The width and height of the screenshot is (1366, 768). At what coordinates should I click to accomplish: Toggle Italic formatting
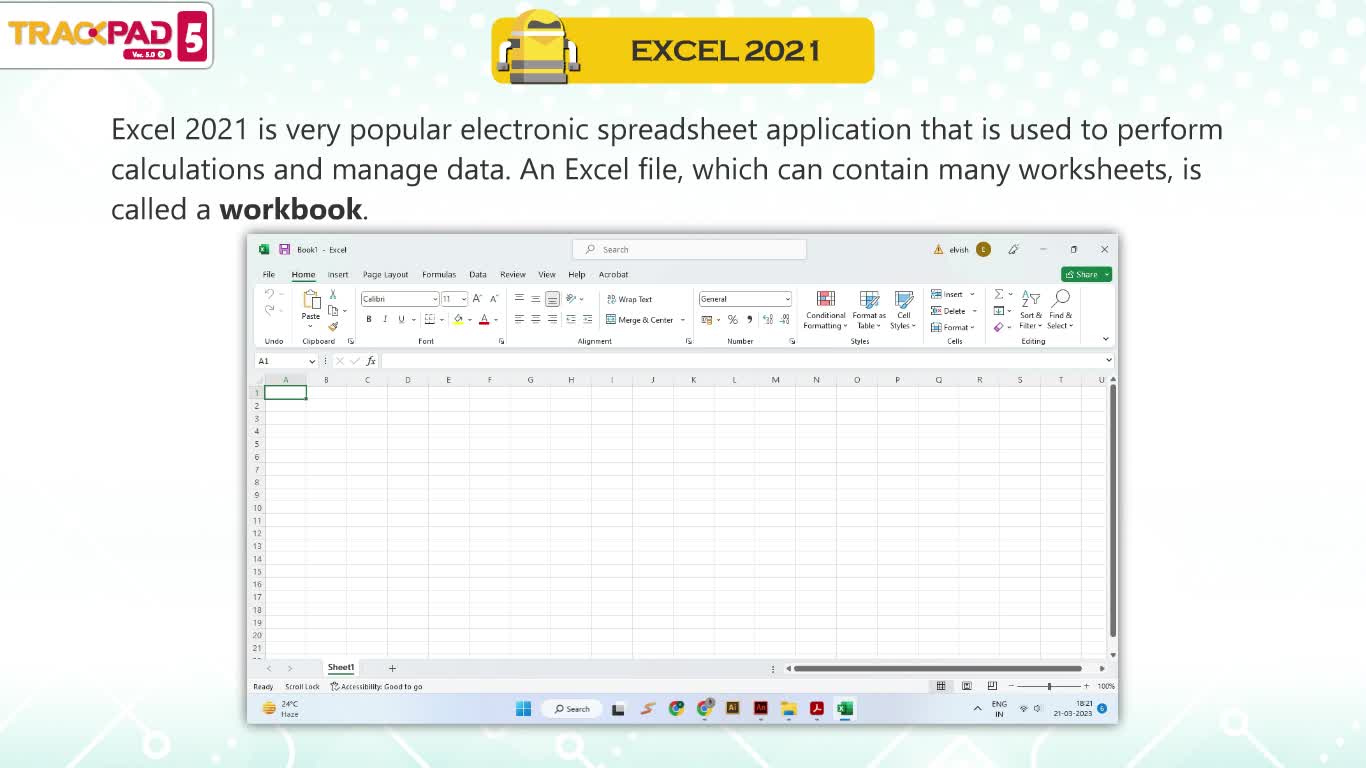click(385, 320)
